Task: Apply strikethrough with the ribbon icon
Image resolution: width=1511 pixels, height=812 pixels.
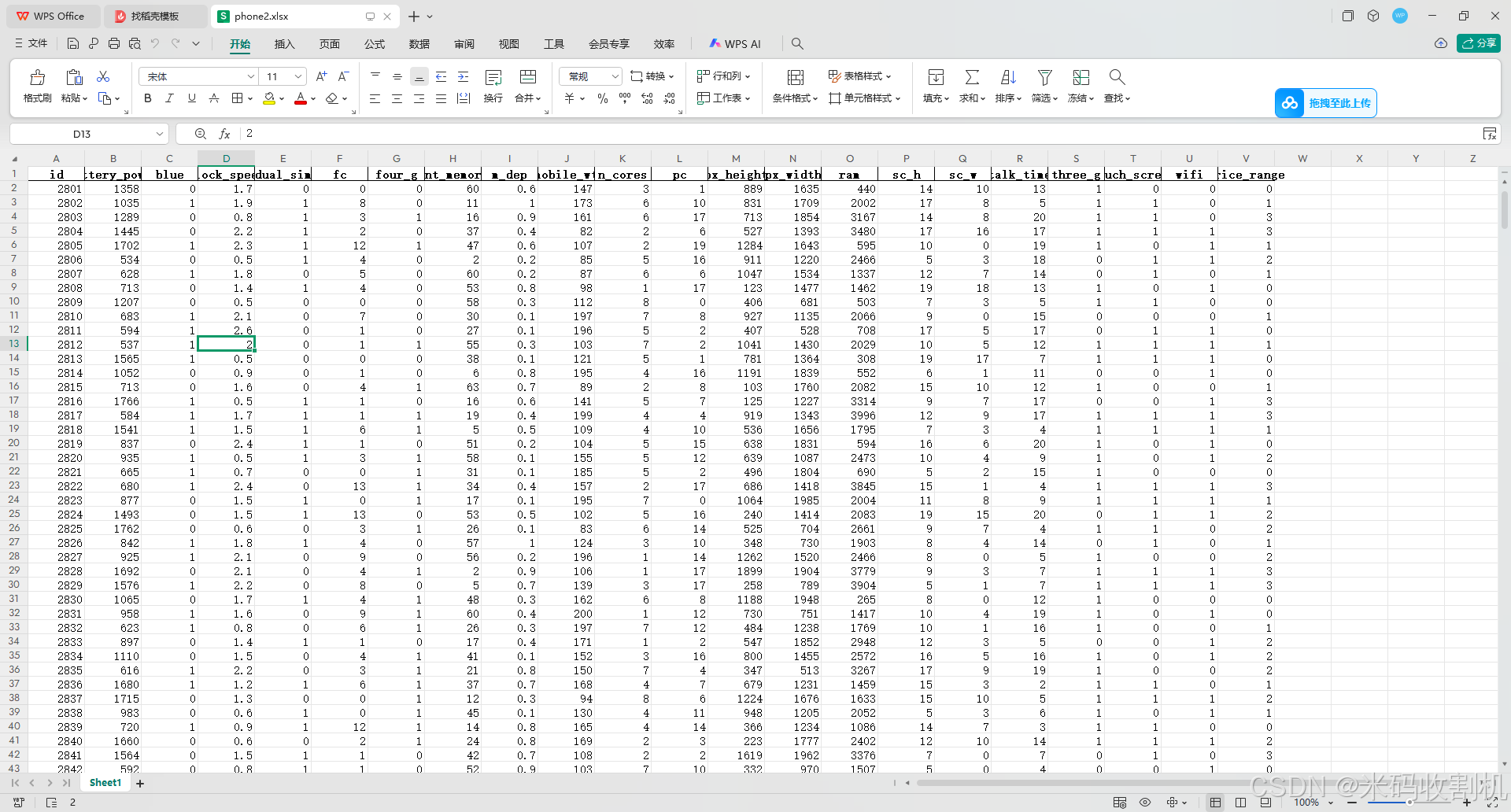Action: (214, 98)
